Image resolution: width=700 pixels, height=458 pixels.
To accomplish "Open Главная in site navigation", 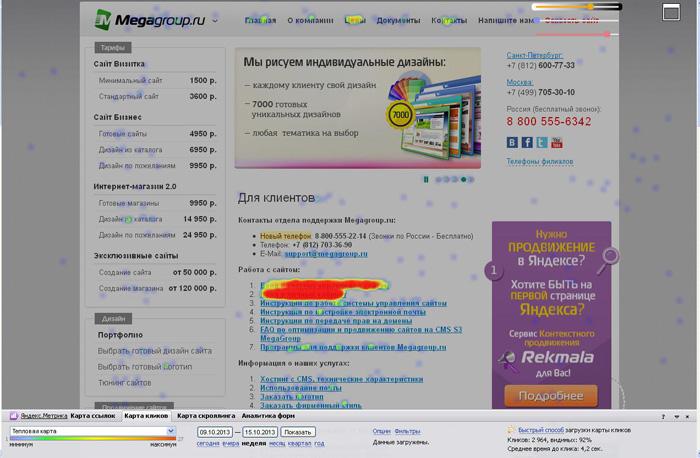I will point(260,21).
